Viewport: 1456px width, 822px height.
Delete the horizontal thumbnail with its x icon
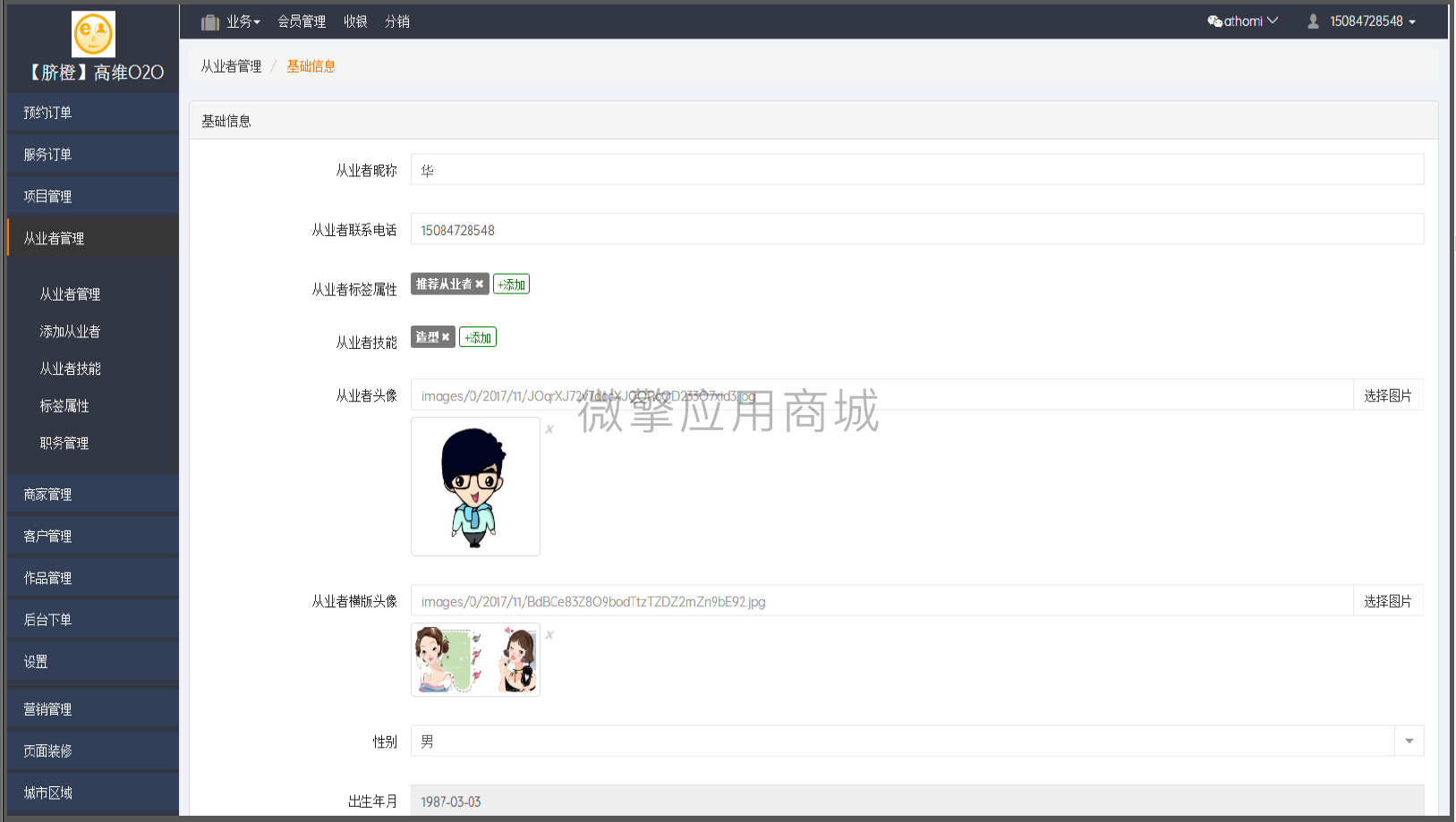click(x=549, y=635)
